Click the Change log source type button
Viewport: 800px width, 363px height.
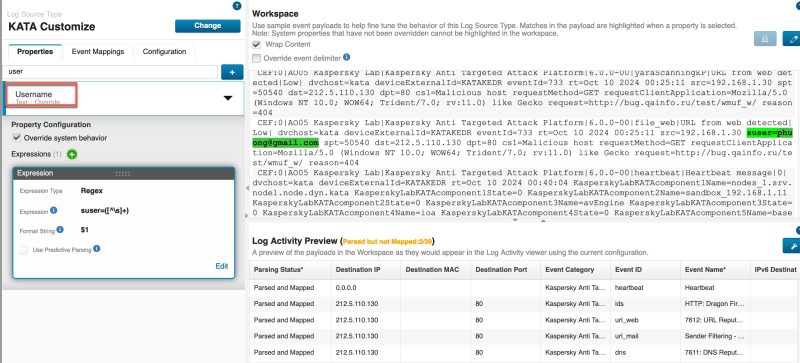(x=208, y=26)
